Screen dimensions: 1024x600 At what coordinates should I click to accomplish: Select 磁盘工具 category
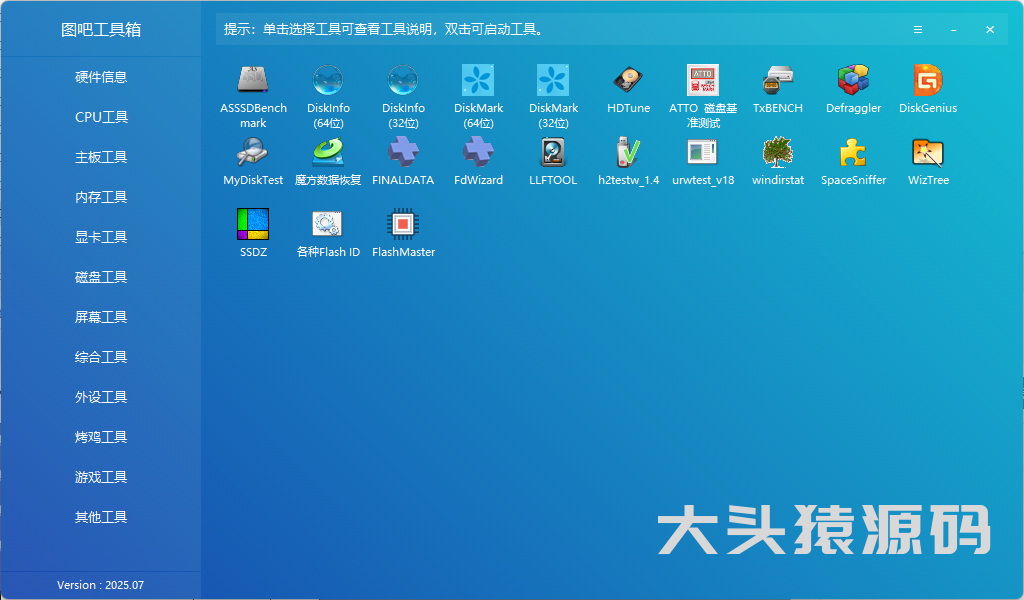(x=101, y=277)
